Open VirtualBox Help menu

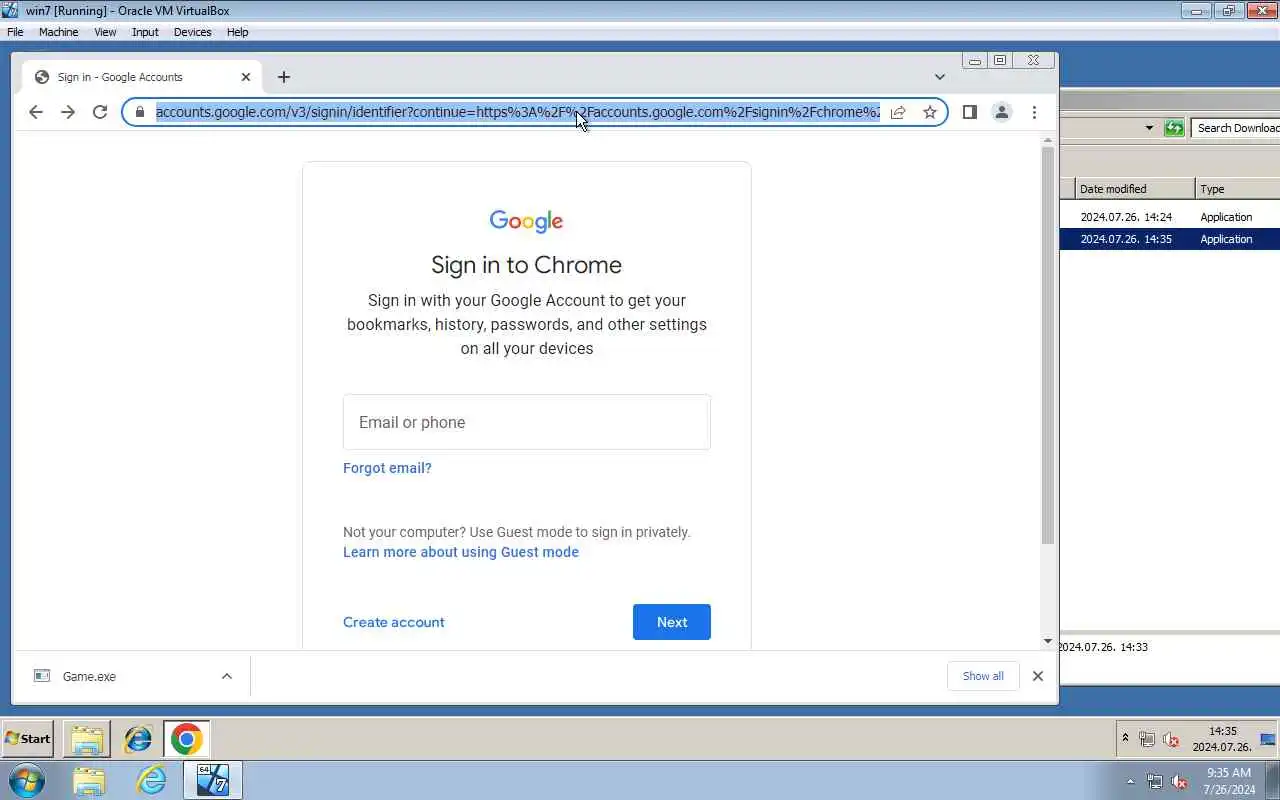[237, 32]
